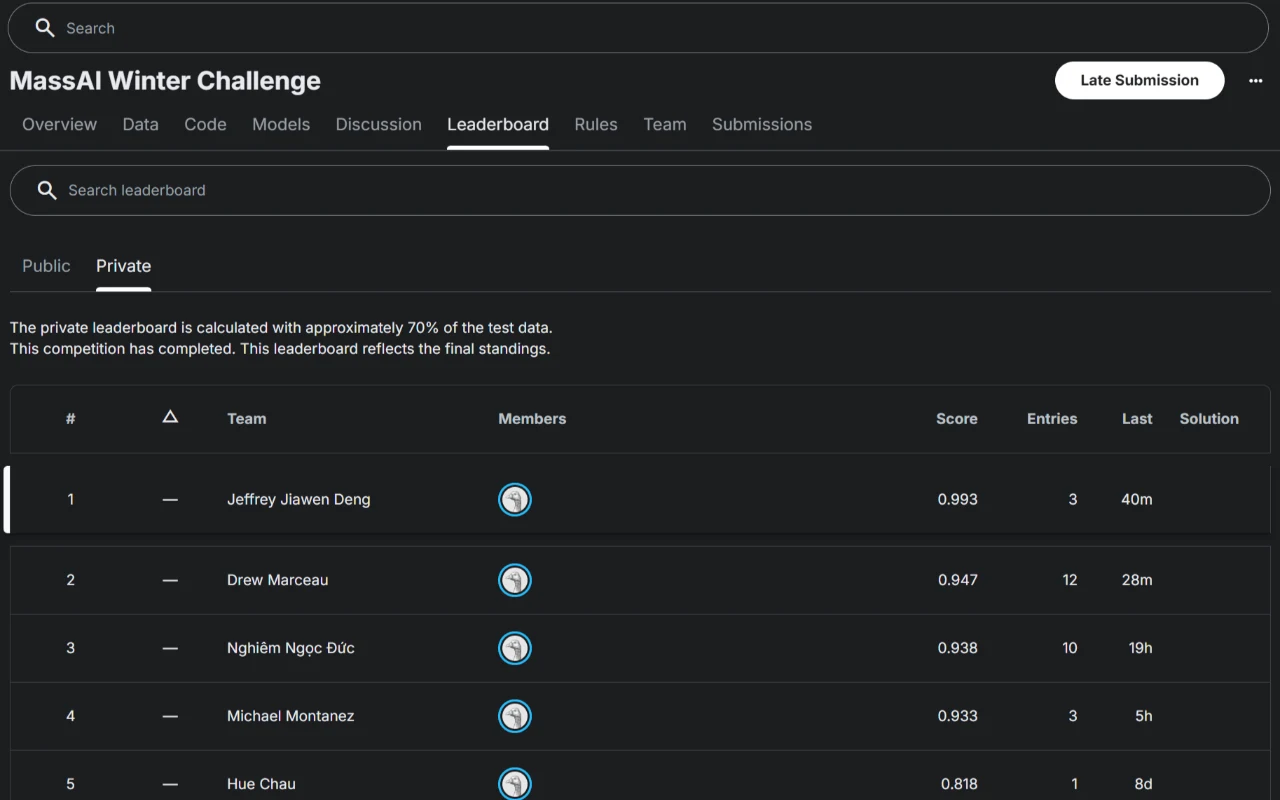
Task: Open team Nghiêm Ngọc Đức
Action: [x=291, y=648]
